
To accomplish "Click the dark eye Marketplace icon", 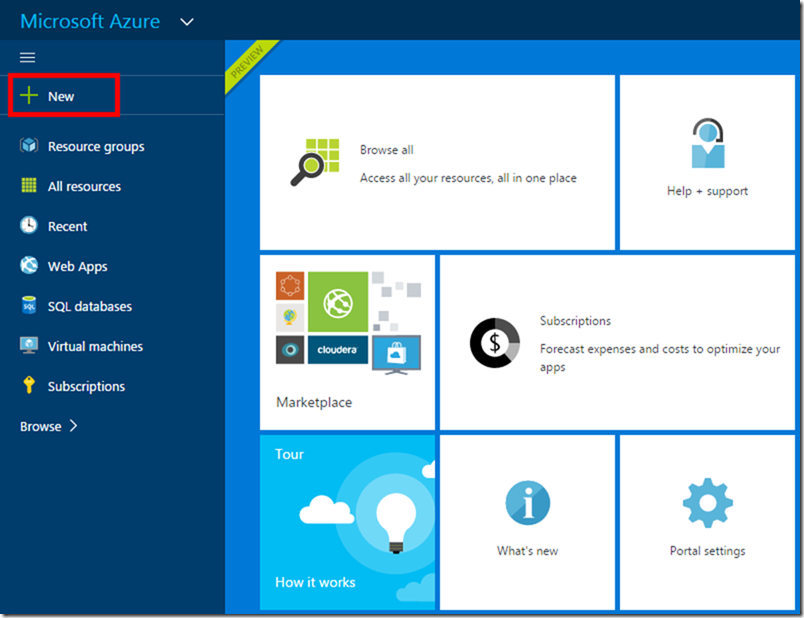I will click(x=290, y=350).
